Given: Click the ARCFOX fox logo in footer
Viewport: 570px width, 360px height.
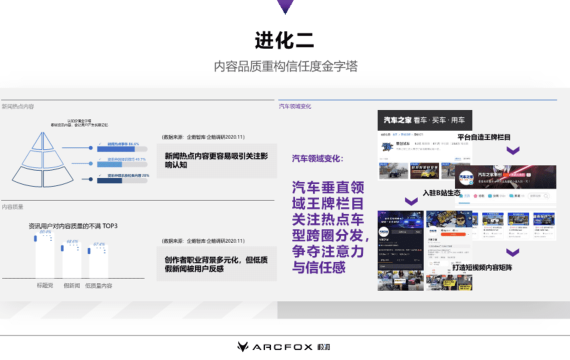Looking at the screenshot, I should (242, 347).
